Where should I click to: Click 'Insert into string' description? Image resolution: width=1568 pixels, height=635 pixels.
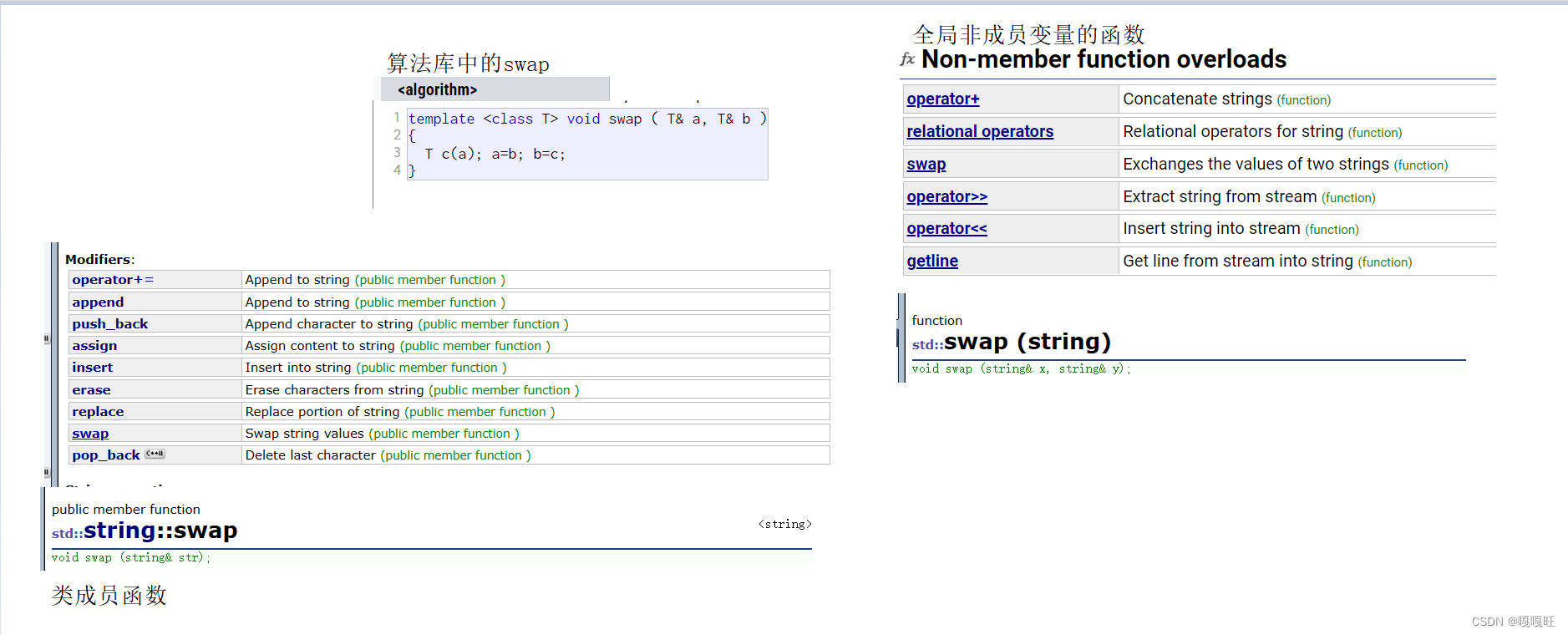(x=297, y=368)
